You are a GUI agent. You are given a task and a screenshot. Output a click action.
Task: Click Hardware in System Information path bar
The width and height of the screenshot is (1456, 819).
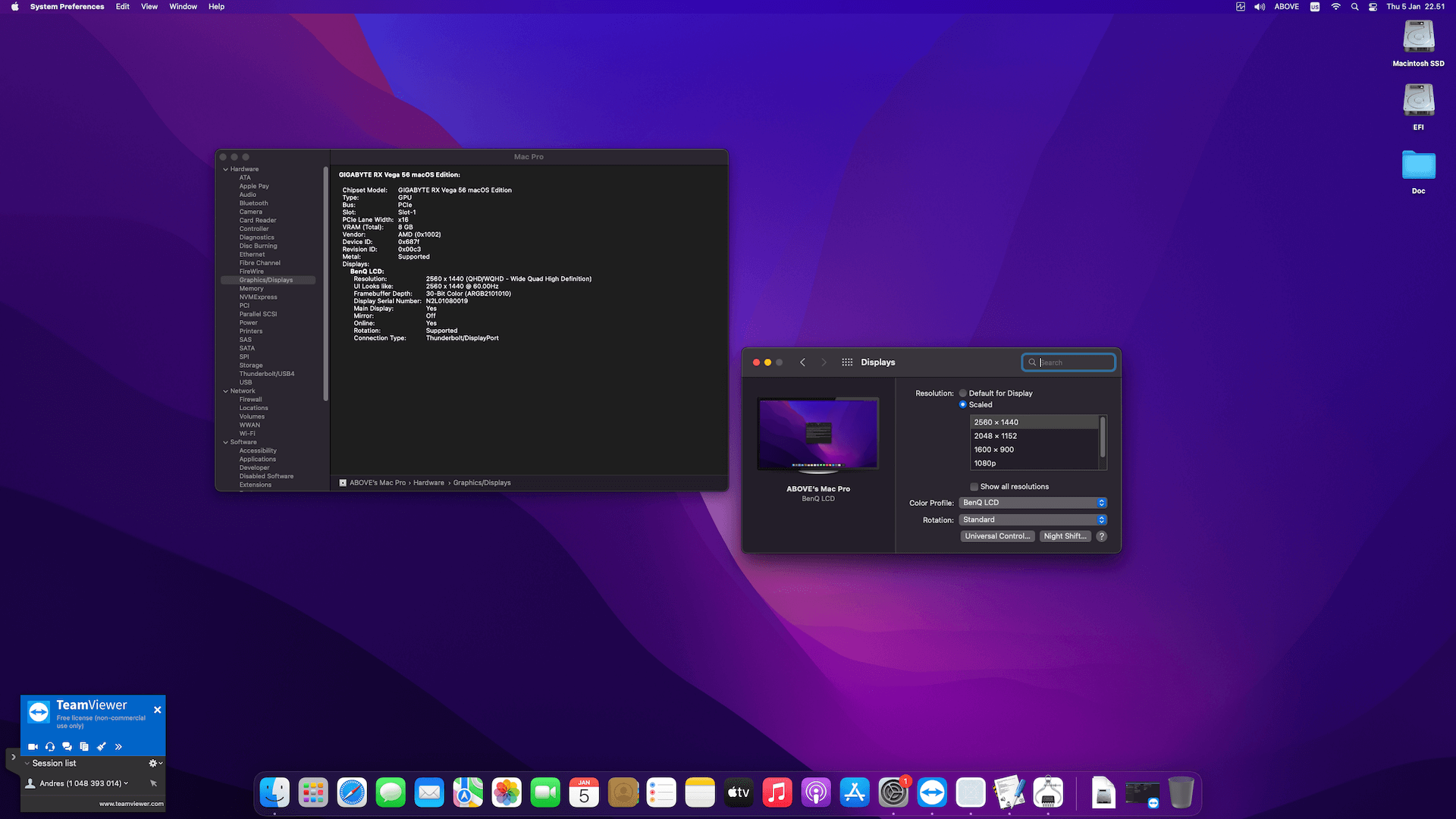[x=428, y=483]
